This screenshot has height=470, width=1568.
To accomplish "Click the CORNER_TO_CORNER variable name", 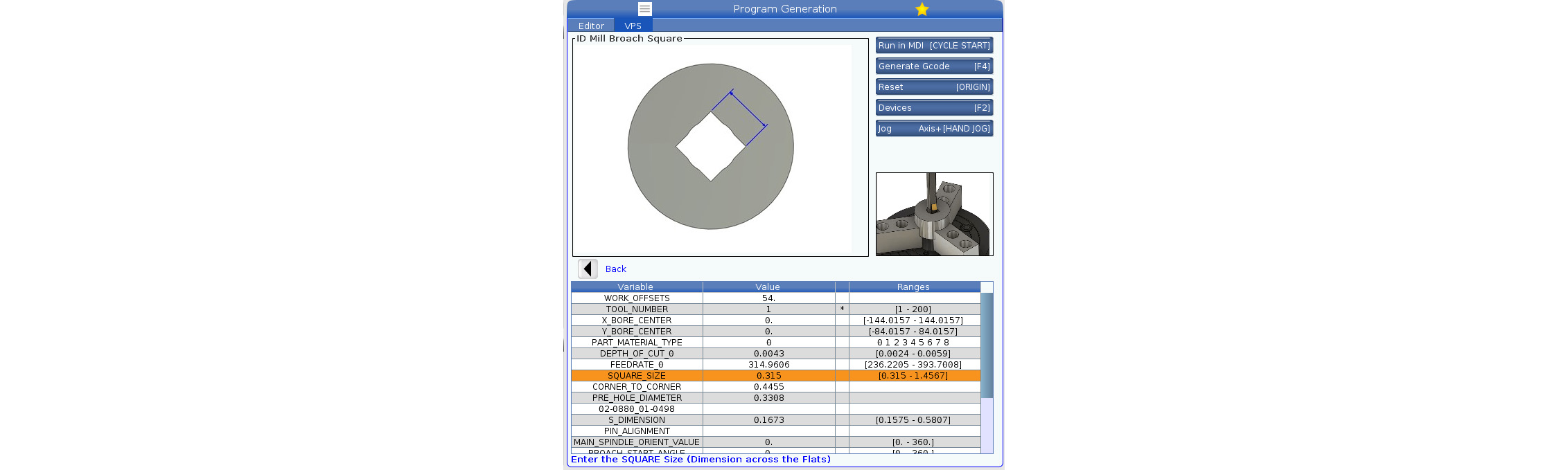I will [637, 387].
